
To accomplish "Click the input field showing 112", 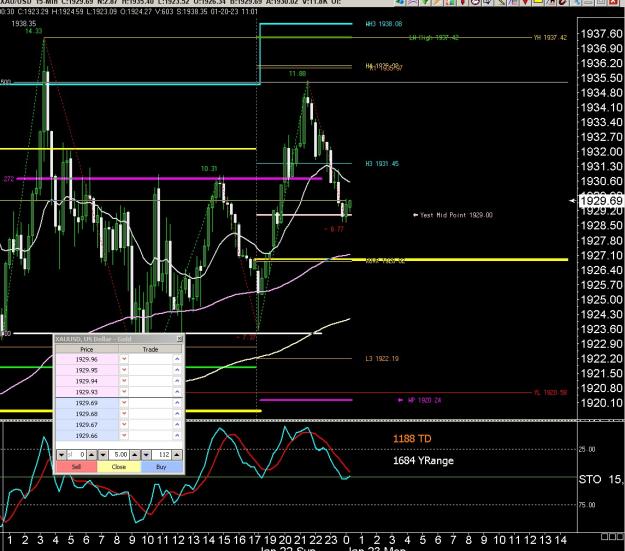I will point(161,455).
